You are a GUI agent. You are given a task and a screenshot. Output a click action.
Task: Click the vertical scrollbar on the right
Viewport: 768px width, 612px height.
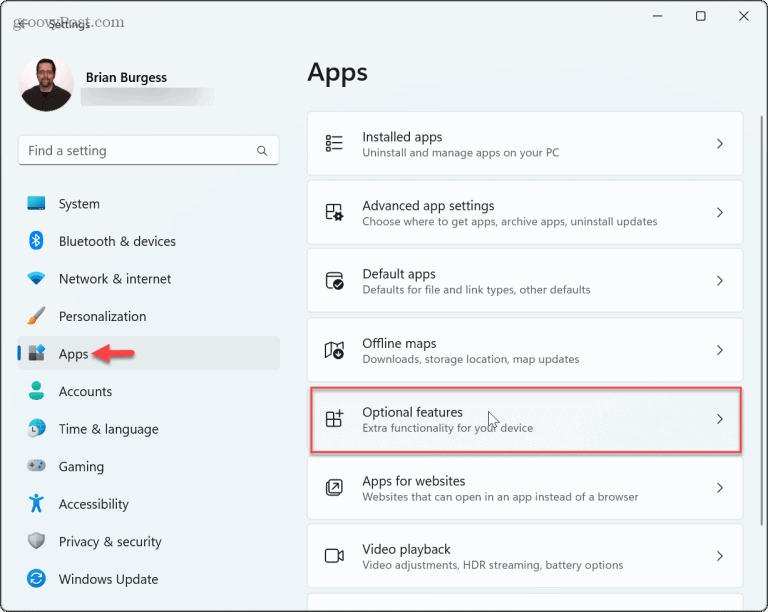point(761,321)
